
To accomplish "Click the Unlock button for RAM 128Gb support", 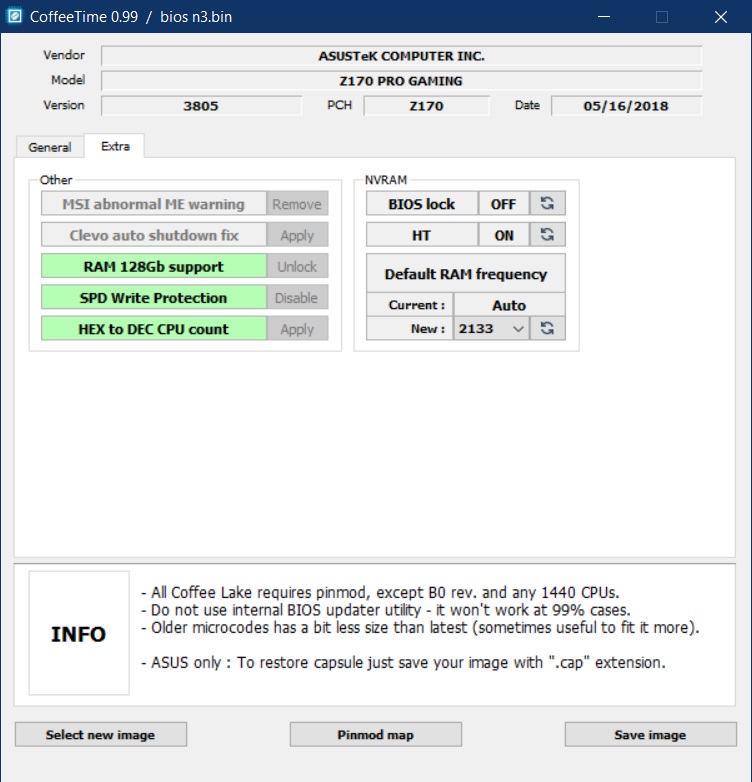I will pos(297,266).
